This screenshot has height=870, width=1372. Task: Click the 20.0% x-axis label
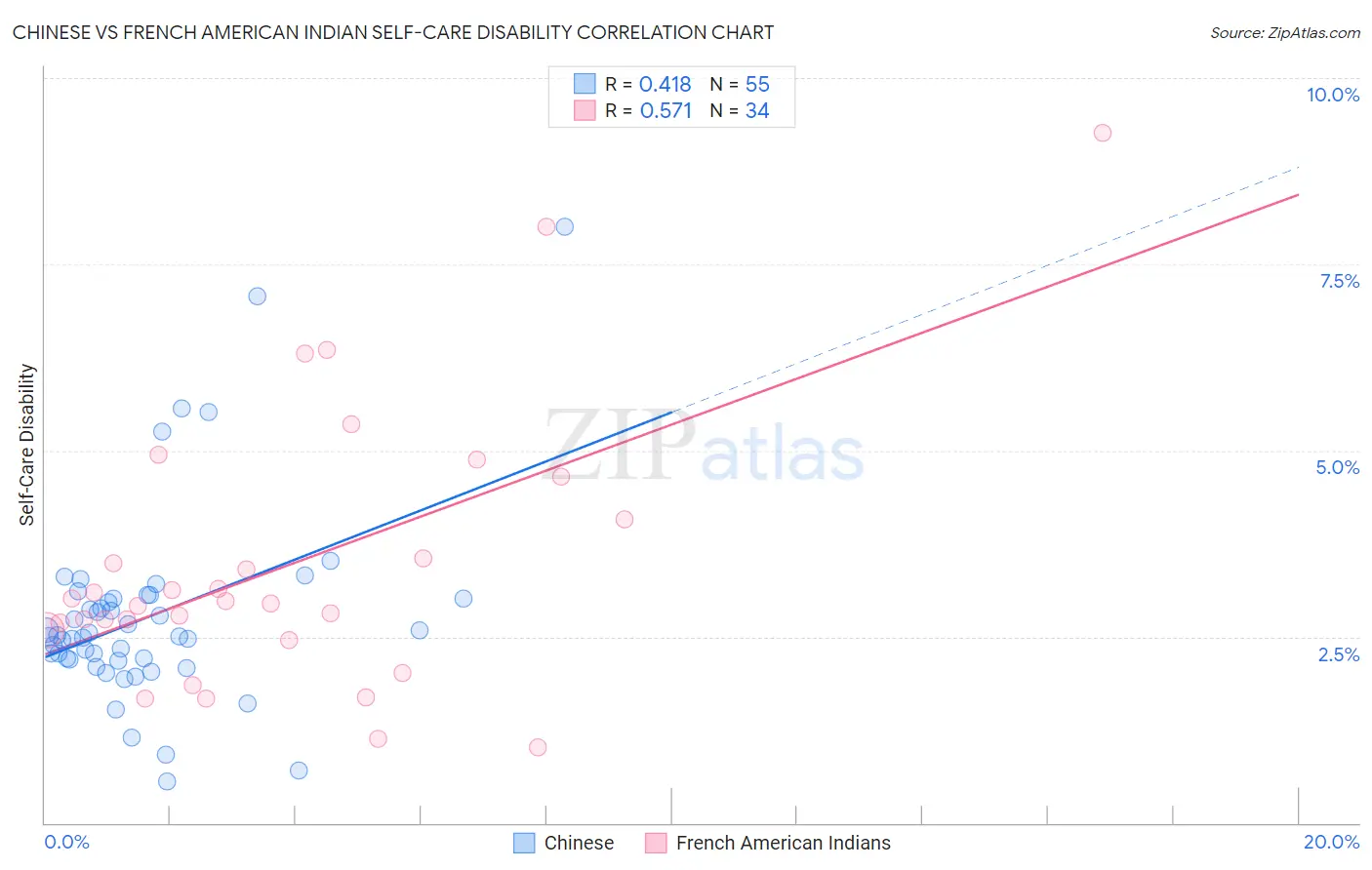pyautogui.click(x=1331, y=842)
